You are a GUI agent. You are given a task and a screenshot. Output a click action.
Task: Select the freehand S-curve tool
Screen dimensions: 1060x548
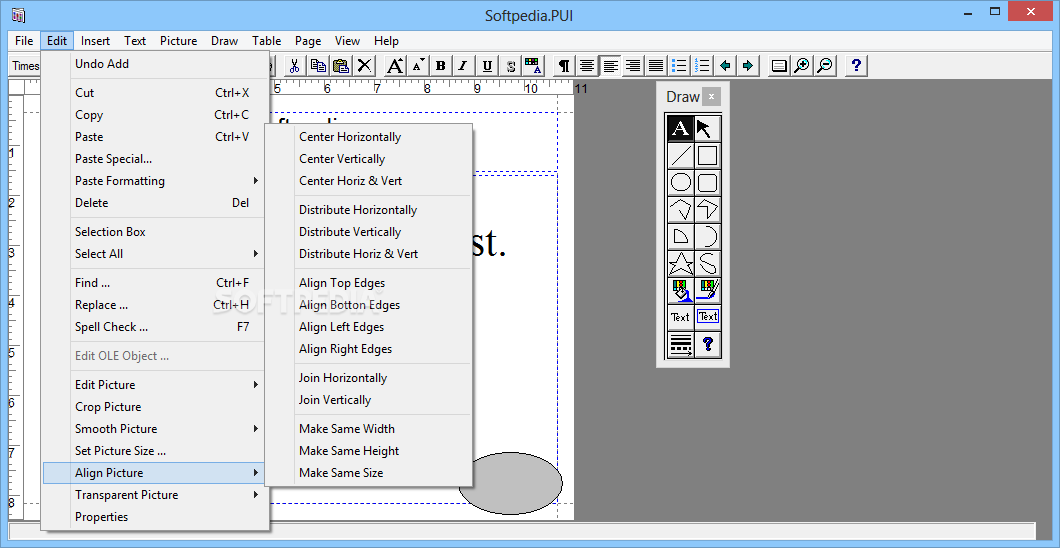tap(707, 264)
